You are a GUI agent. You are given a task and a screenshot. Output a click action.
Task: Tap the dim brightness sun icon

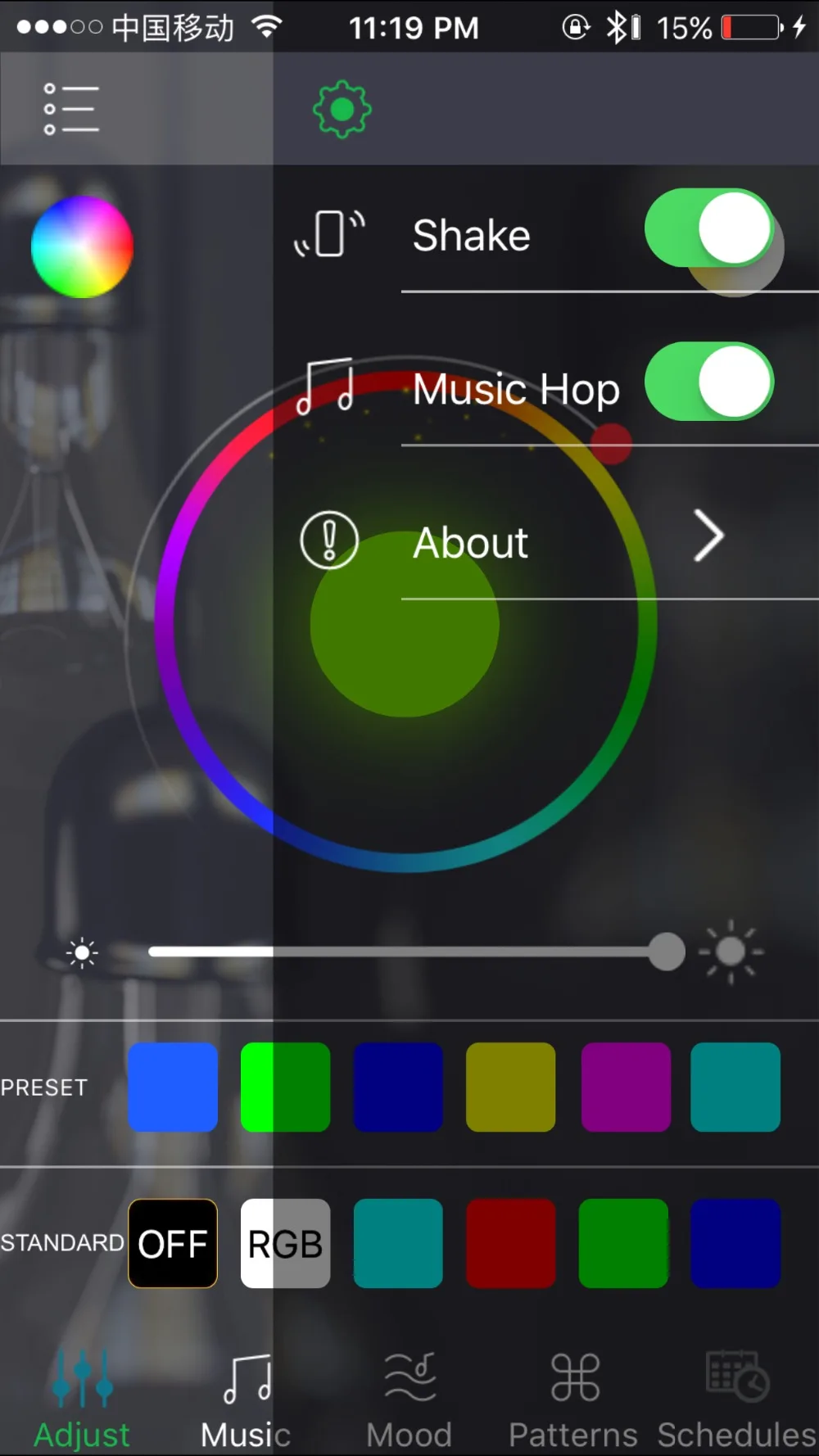pyautogui.click(x=82, y=952)
